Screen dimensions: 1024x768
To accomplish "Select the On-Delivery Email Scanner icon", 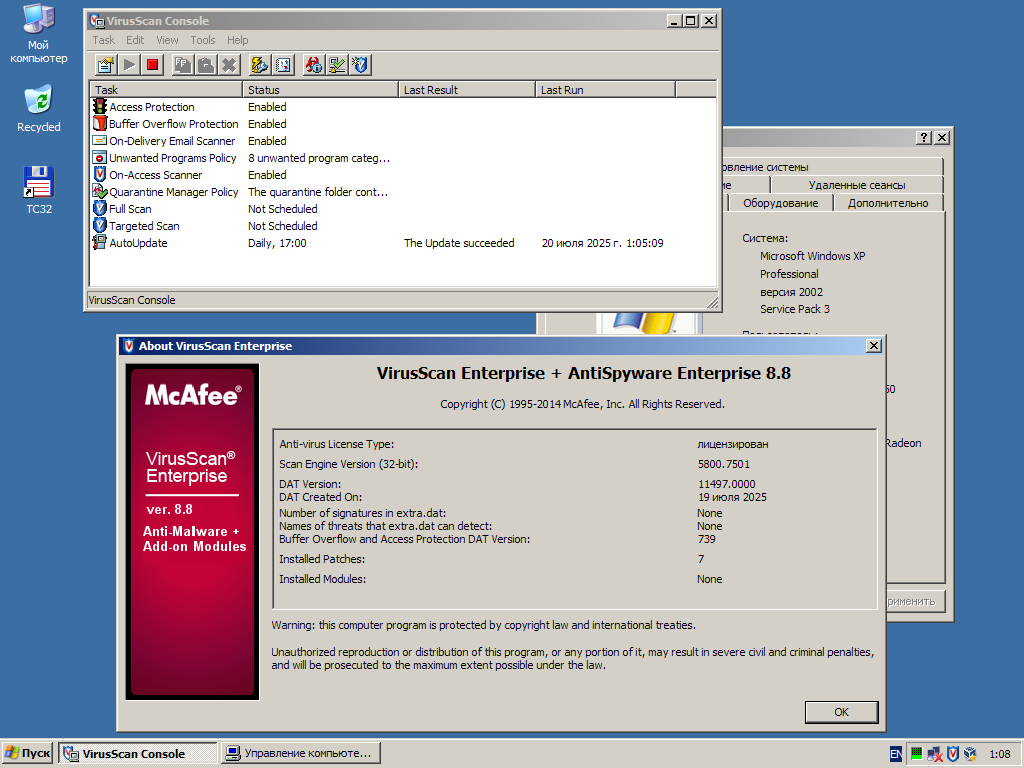I will pos(99,140).
